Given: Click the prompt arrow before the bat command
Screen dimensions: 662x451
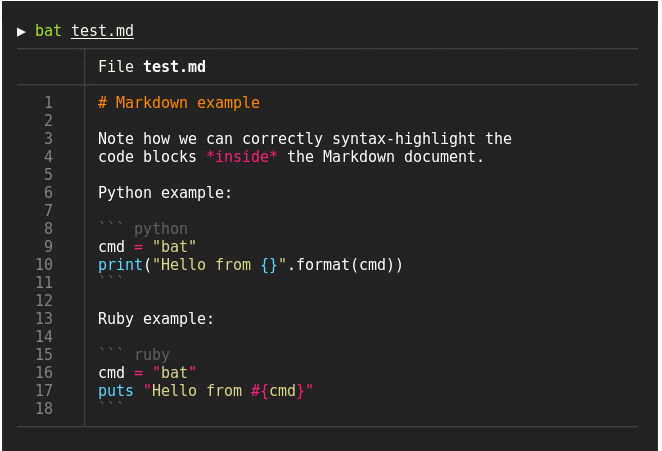Looking at the screenshot, I should 22,31.
